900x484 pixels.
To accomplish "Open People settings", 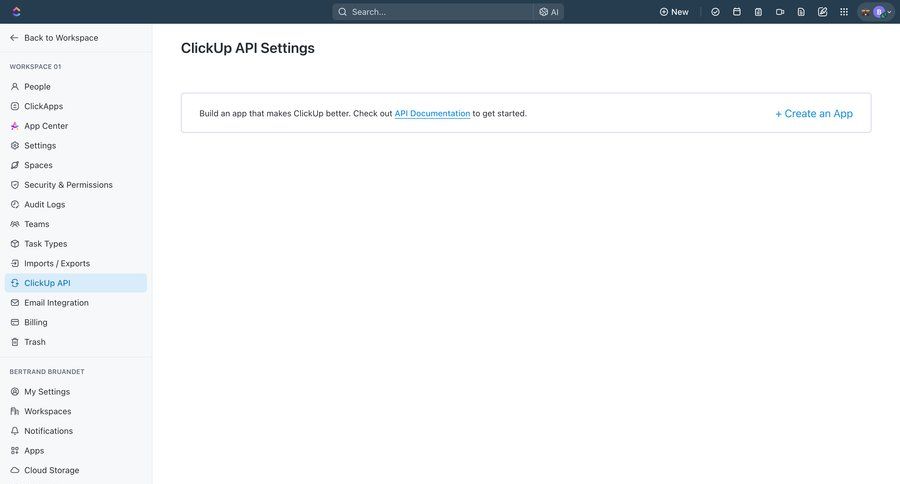I will (76, 87).
